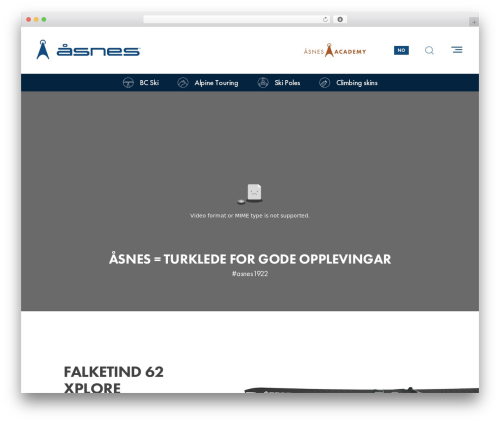The image size is (500, 423).
Task: Open the Alpine Touring menu label
Action: 216,83
